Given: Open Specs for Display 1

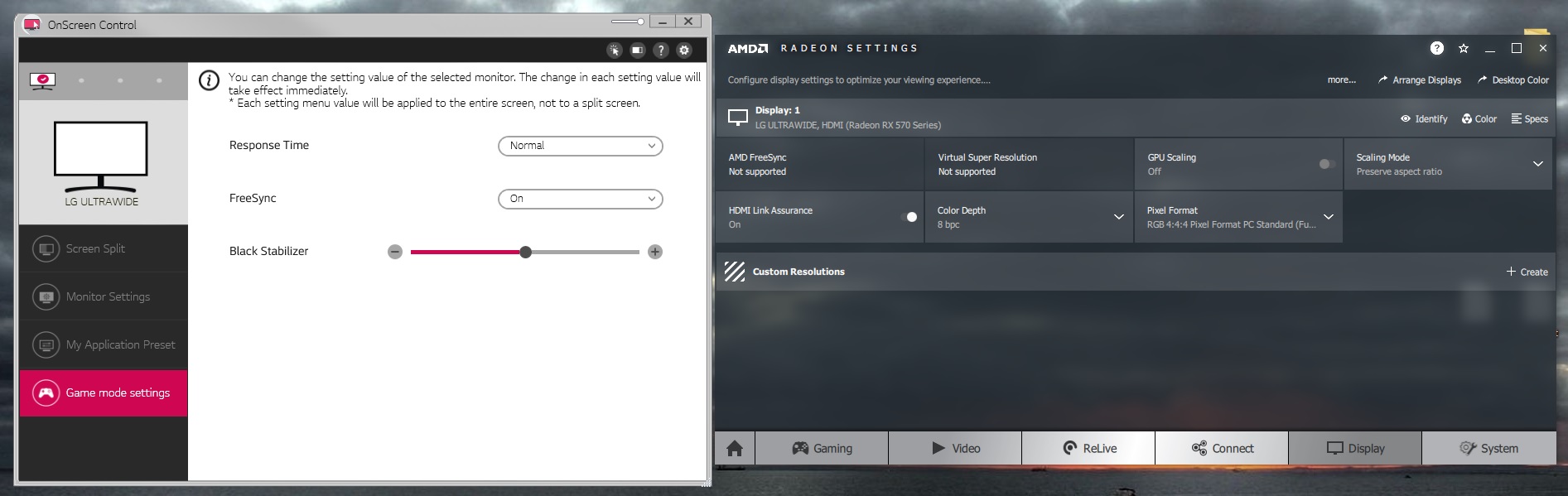Looking at the screenshot, I should pyautogui.click(x=1530, y=119).
